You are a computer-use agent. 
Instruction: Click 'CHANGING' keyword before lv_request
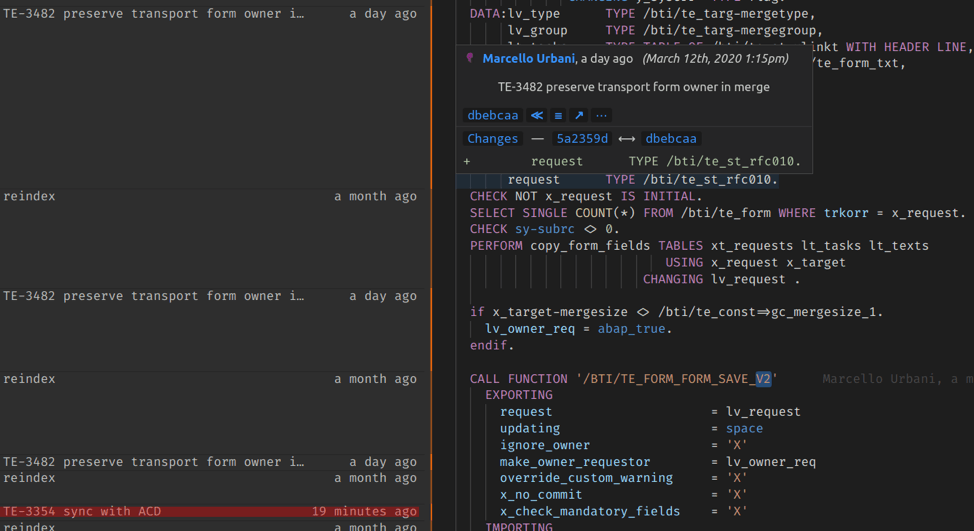click(x=673, y=279)
